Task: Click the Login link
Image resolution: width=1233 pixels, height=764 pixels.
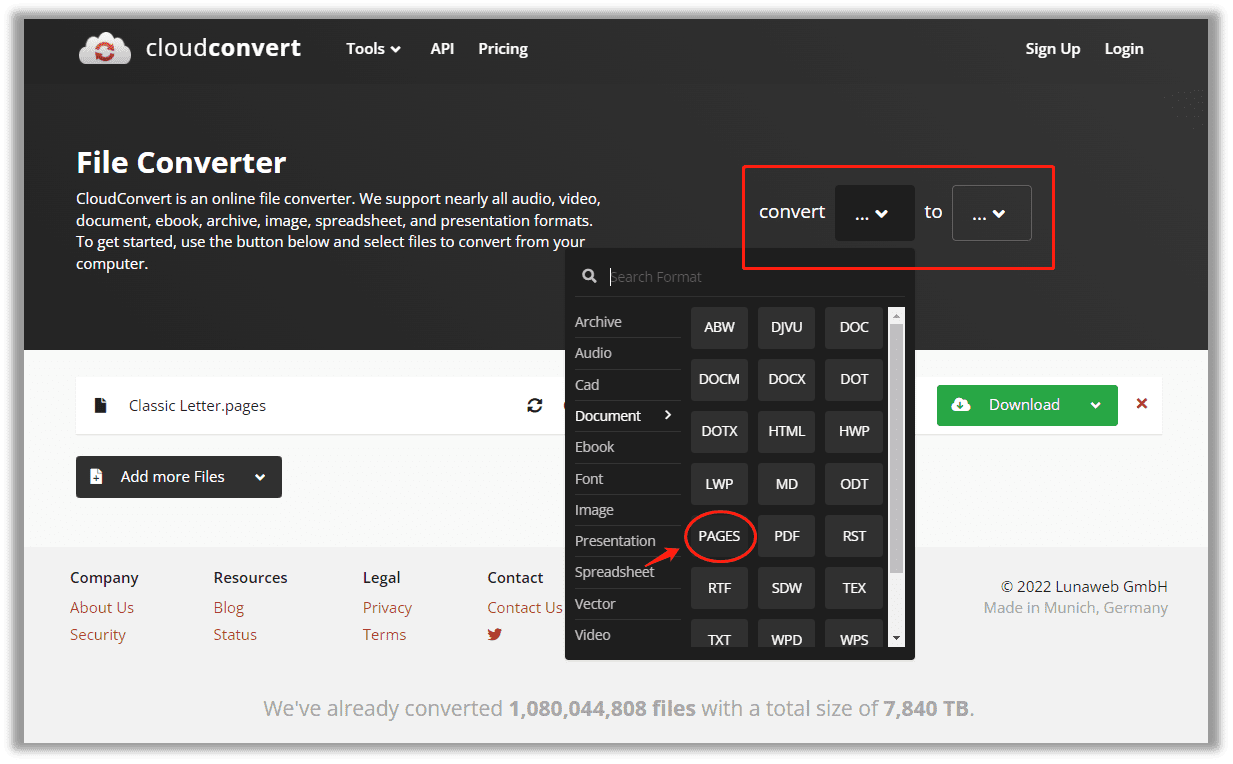Action: point(1124,48)
